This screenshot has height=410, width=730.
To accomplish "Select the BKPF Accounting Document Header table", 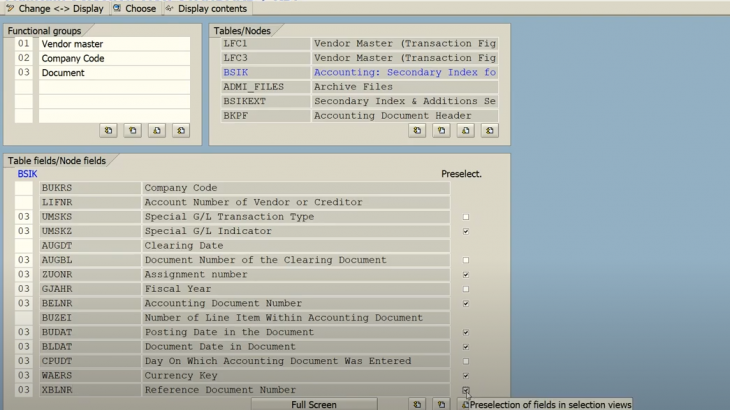I will click(x=359, y=116).
